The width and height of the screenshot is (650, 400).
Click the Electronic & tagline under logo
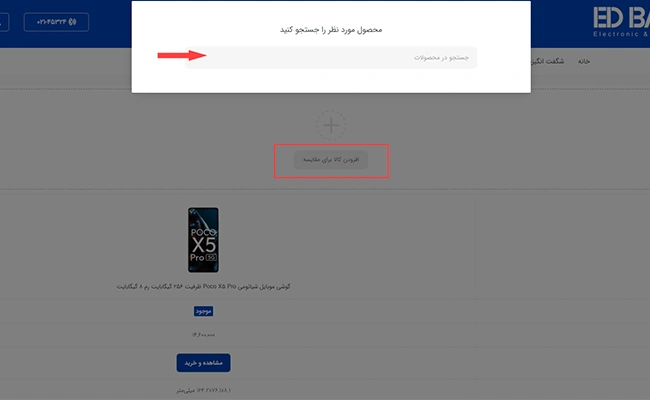(x=621, y=34)
